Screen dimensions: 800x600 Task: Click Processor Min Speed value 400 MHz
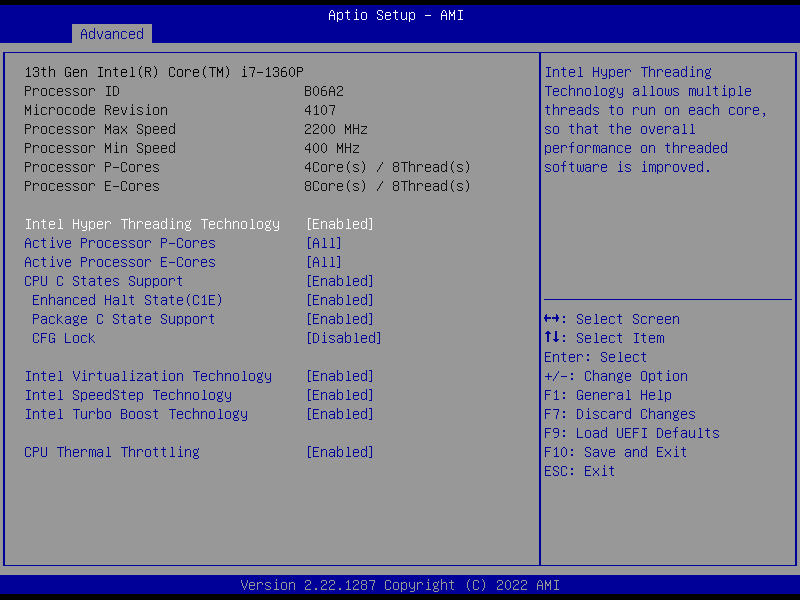pyautogui.click(x=332, y=148)
